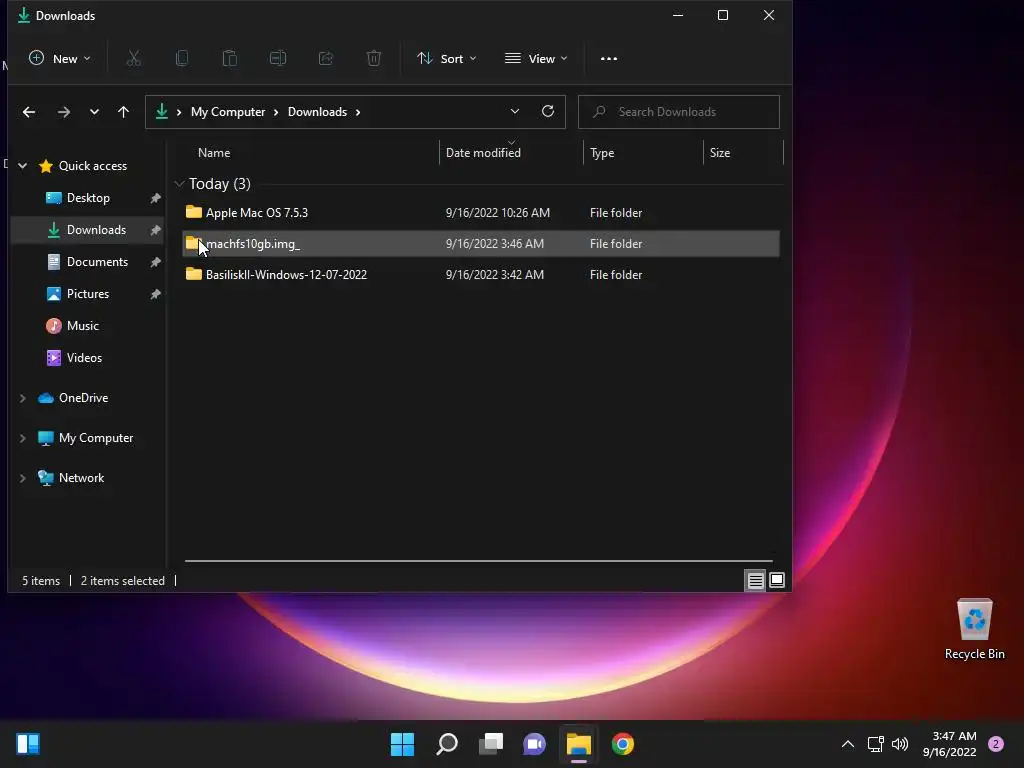Show hidden icons tray chevron
The height and width of the screenshot is (768, 1024).
click(x=848, y=744)
